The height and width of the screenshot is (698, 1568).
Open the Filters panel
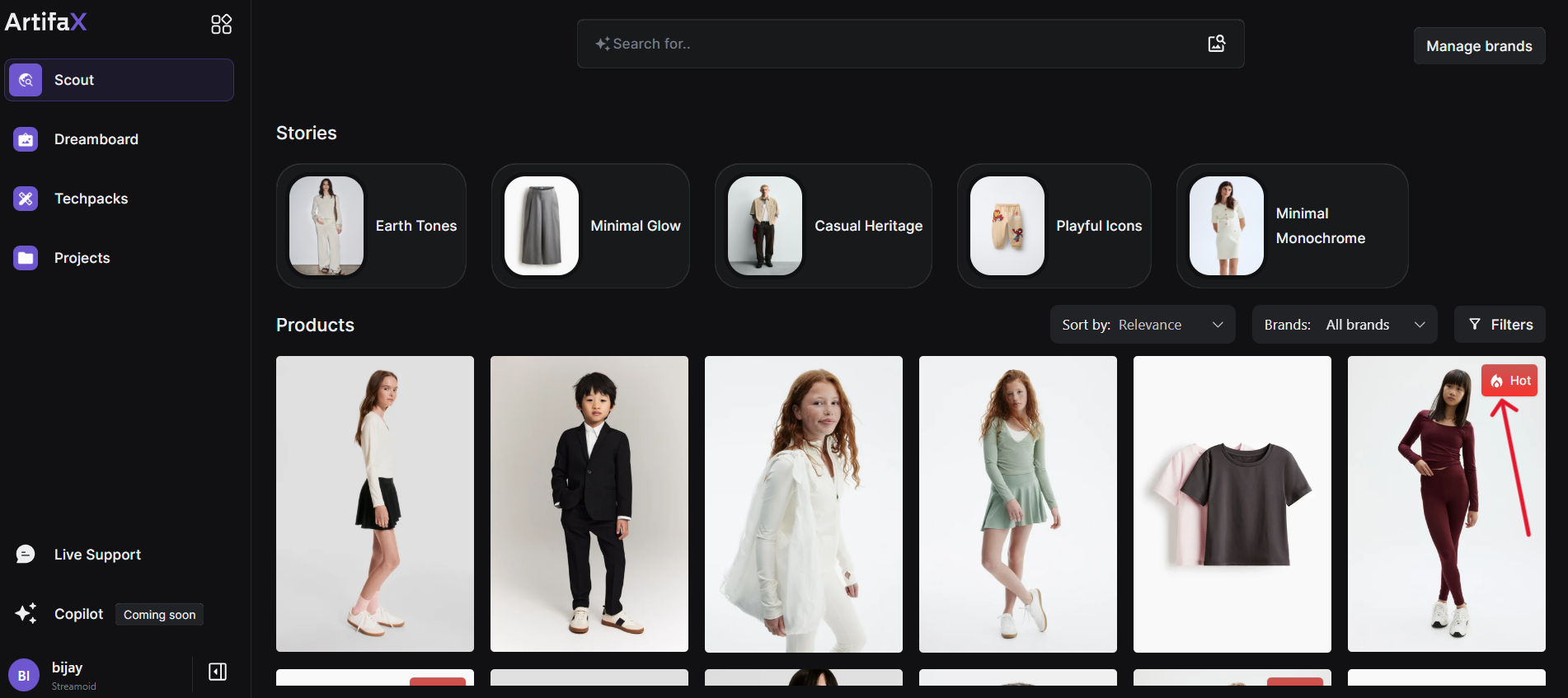tap(1499, 325)
